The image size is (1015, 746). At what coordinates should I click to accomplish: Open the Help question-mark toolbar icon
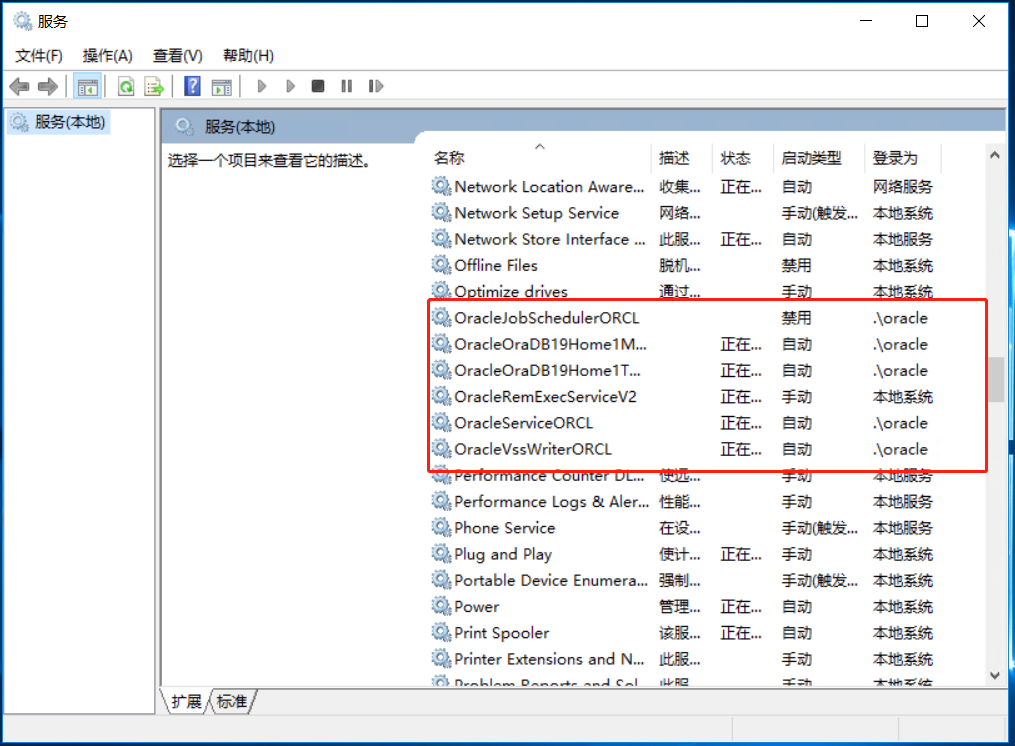click(x=192, y=86)
